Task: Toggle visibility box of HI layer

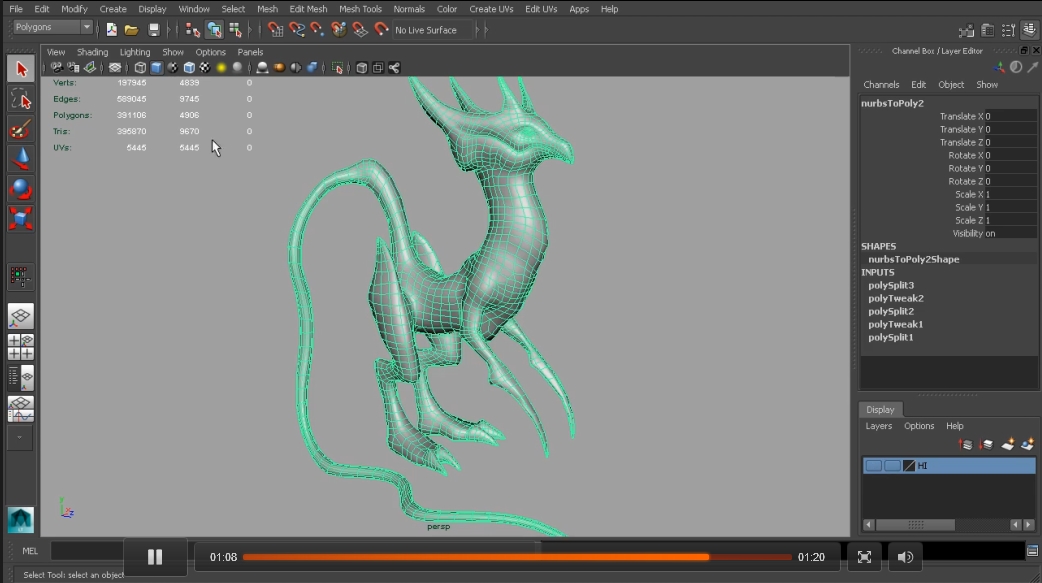Action: click(873, 466)
